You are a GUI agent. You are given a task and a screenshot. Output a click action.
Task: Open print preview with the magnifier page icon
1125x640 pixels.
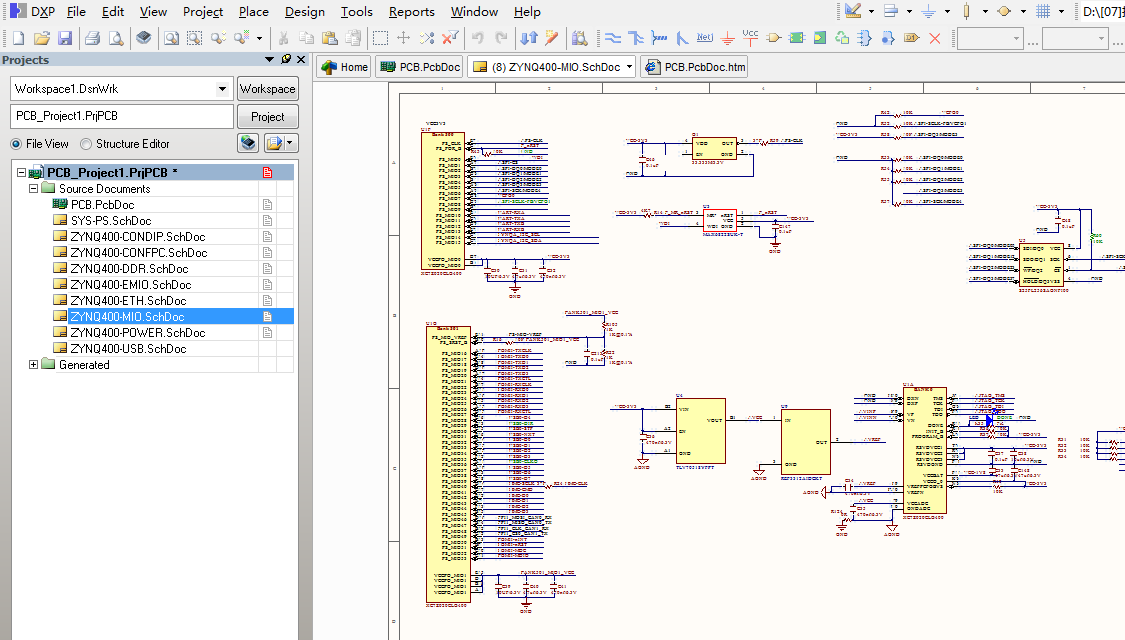116,38
